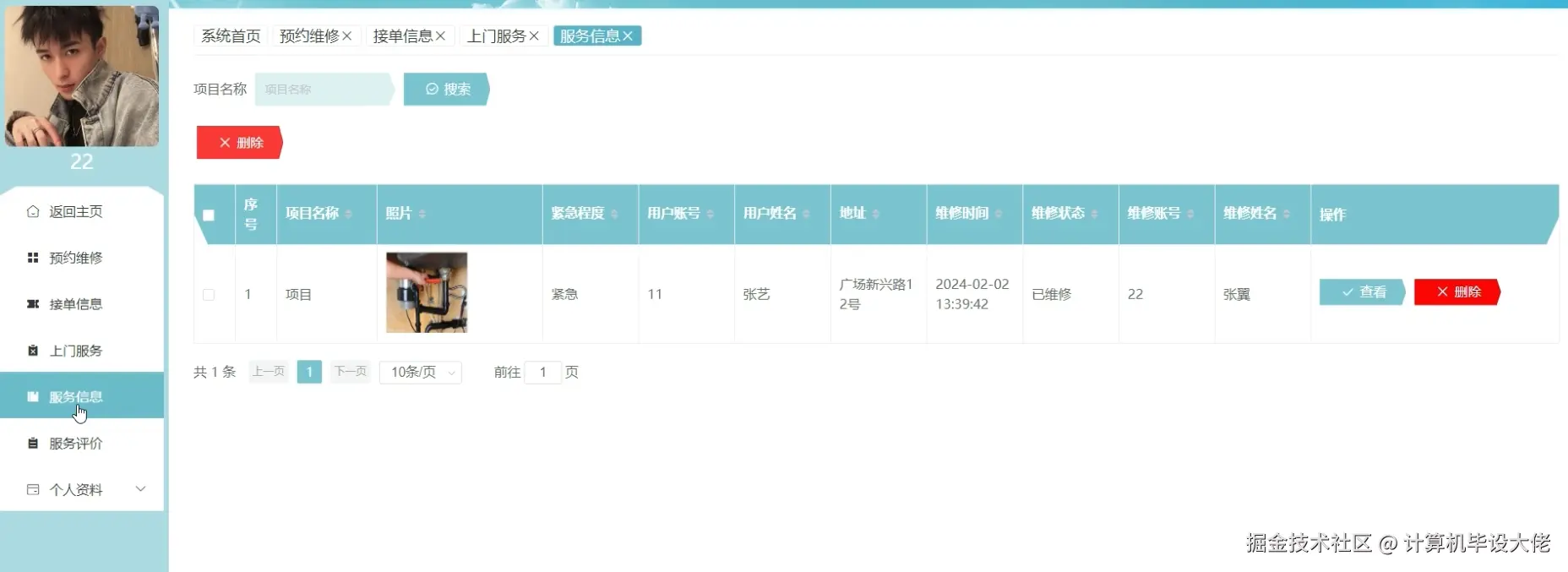This screenshot has width=1568, height=572.
Task: Sort by 用户姓名 column
Action: (807, 214)
